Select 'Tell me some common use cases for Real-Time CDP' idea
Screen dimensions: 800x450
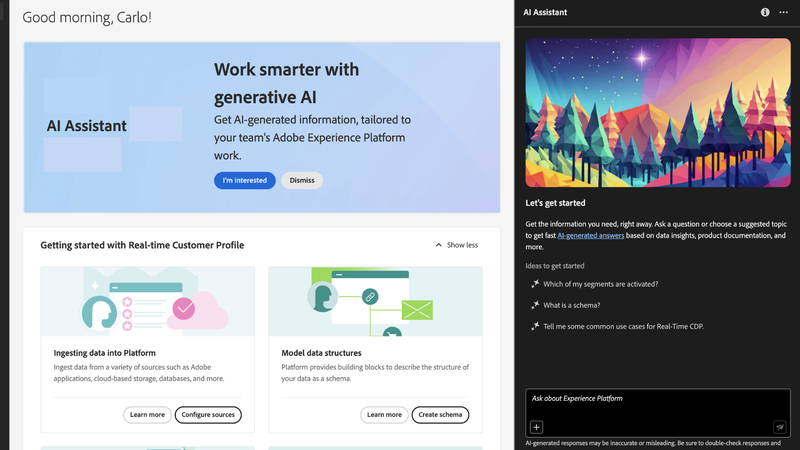pyautogui.click(x=623, y=327)
